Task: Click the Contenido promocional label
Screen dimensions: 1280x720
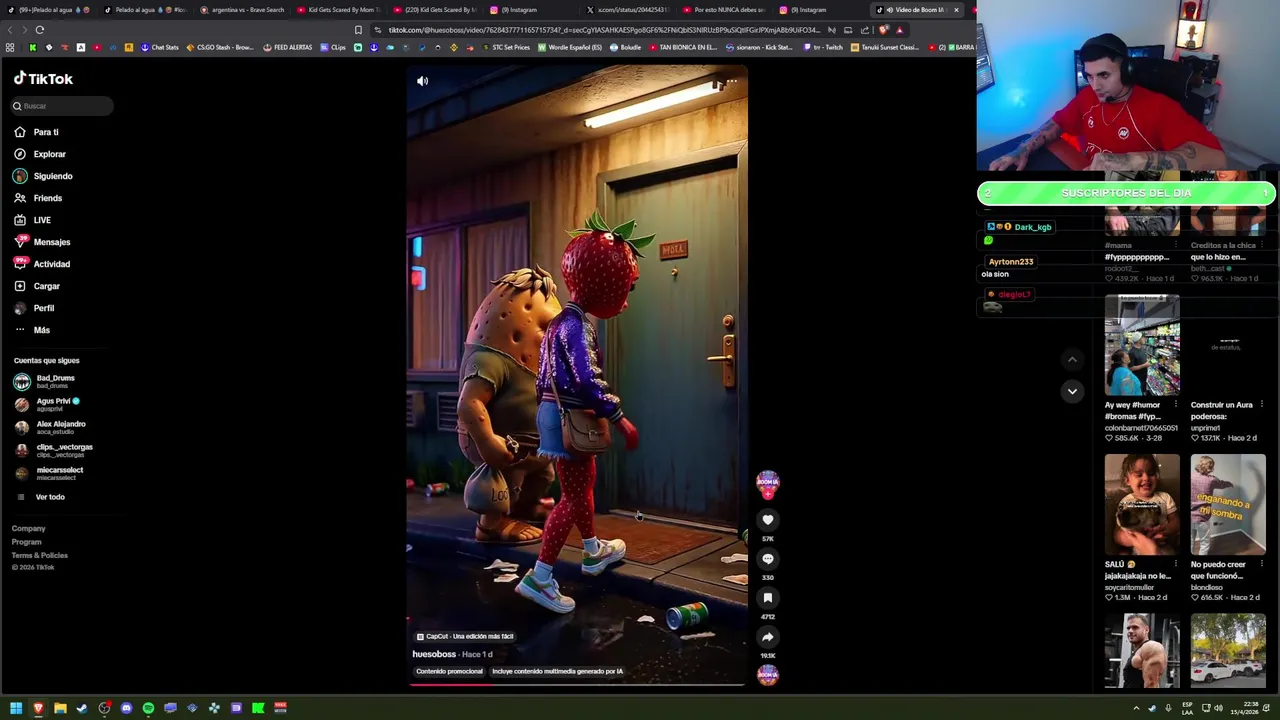Action: pyautogui.click(x=449, y=671)
